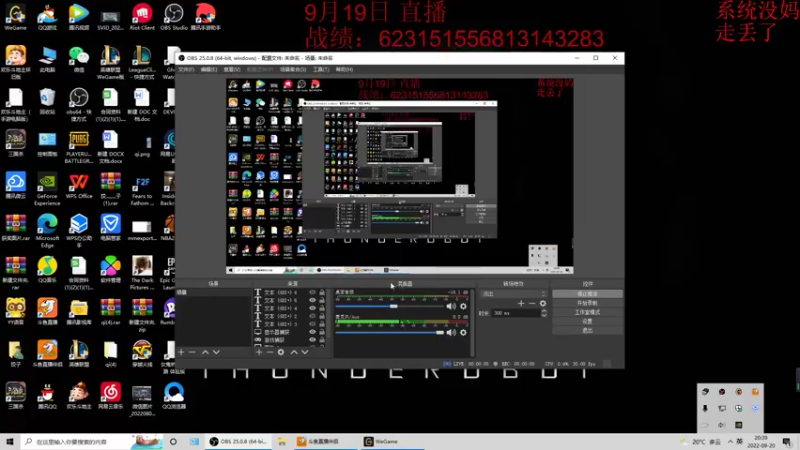Open WPS Office desktop icon
The width and height of the screenshot is (800, 450).
click(79, 186)
